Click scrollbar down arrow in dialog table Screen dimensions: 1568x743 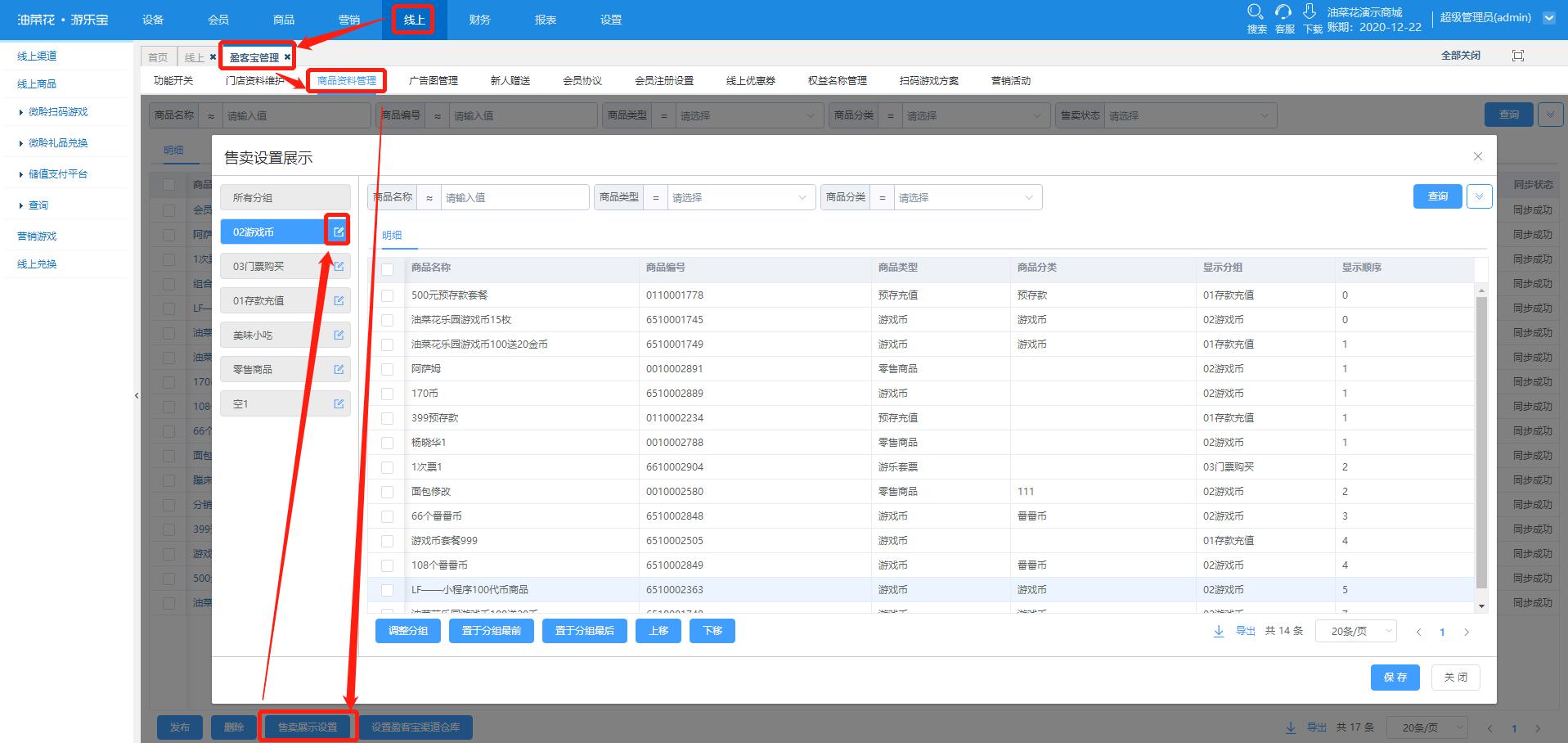click(1481, 606)
